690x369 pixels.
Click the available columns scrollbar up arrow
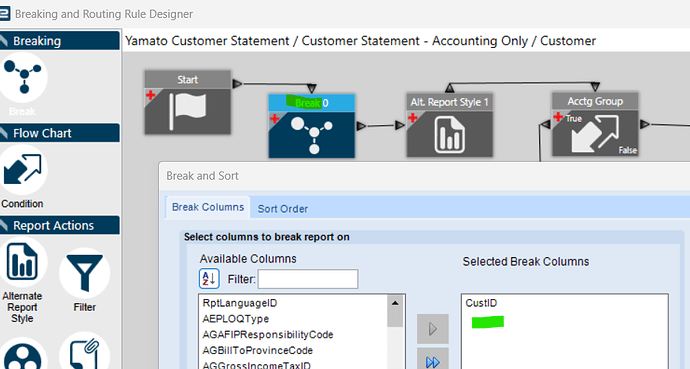click(395, 303)
